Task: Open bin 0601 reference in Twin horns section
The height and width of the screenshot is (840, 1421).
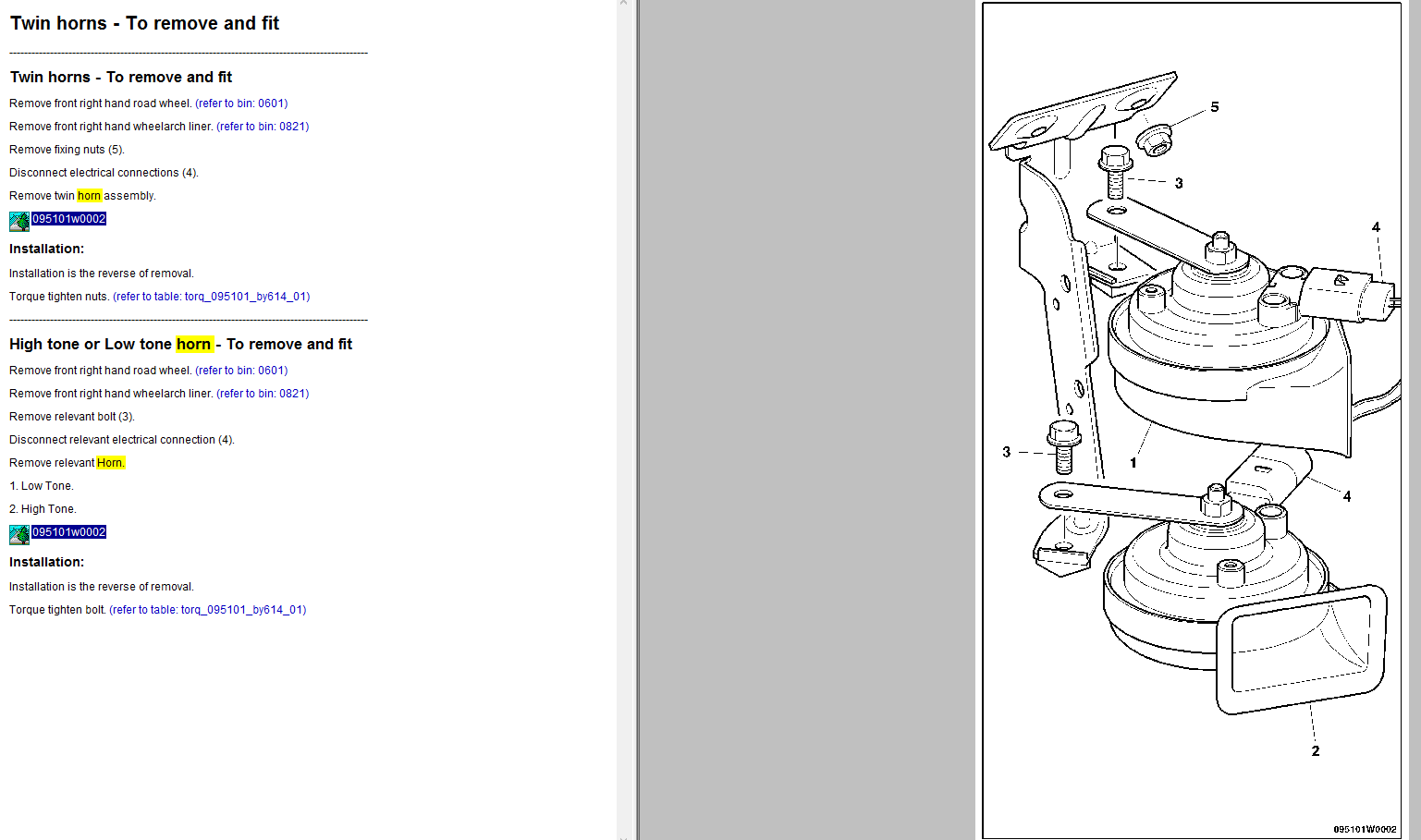Action: 241,103
